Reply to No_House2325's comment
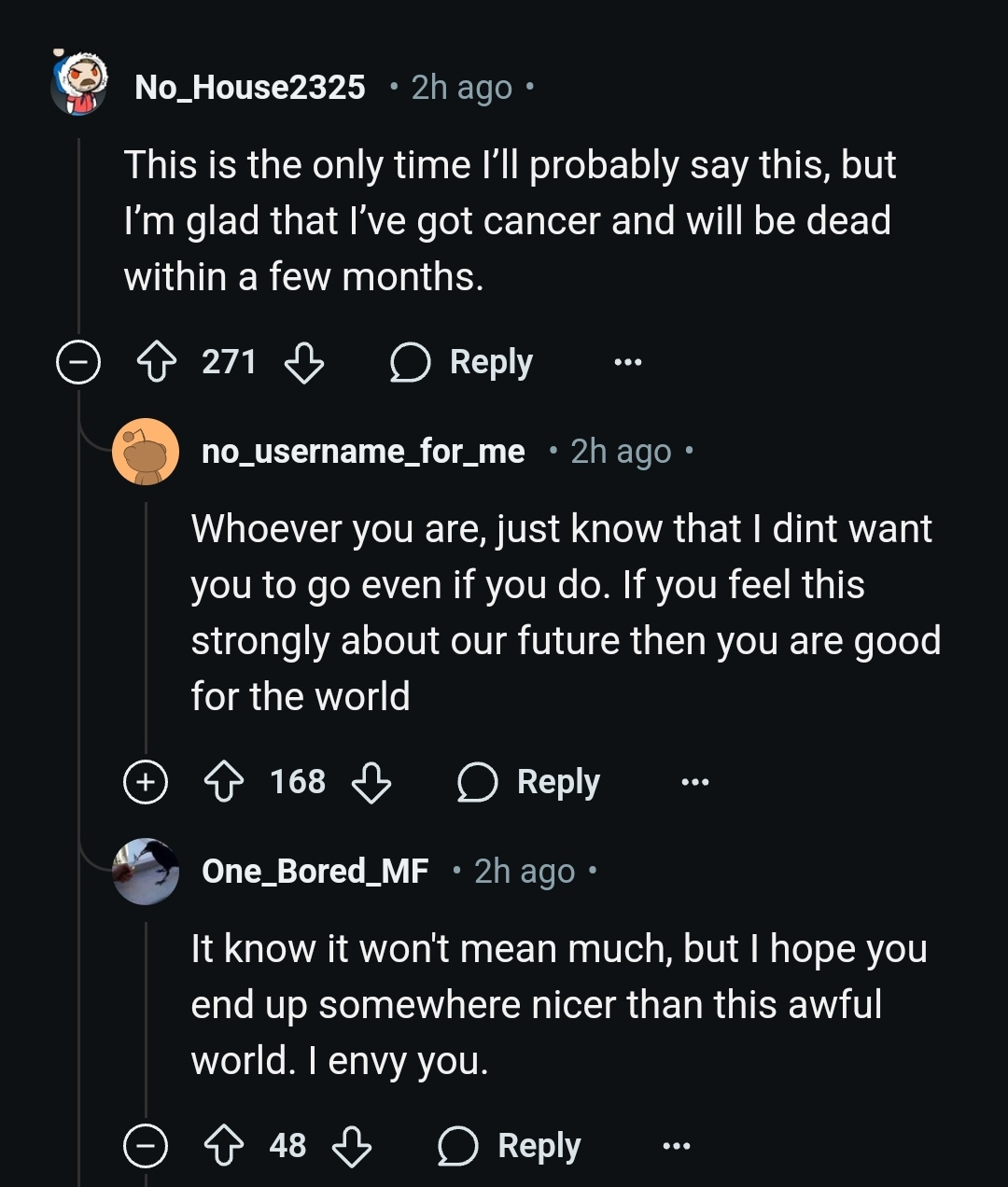The height and width of the screenshot is (1187, 1008). click(x=462, y=362)
